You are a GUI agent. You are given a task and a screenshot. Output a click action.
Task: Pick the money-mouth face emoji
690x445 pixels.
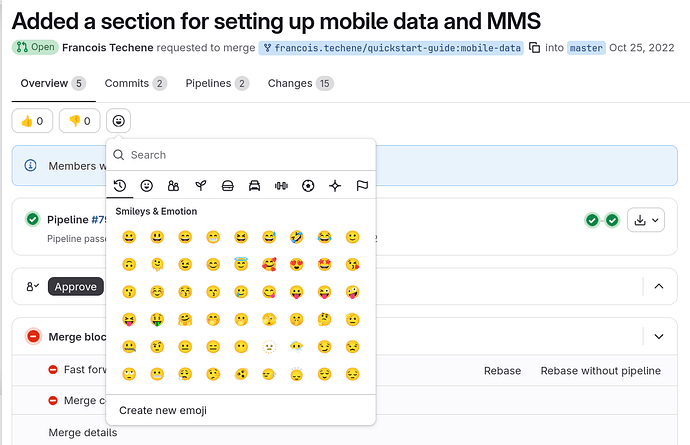point(157,319)
